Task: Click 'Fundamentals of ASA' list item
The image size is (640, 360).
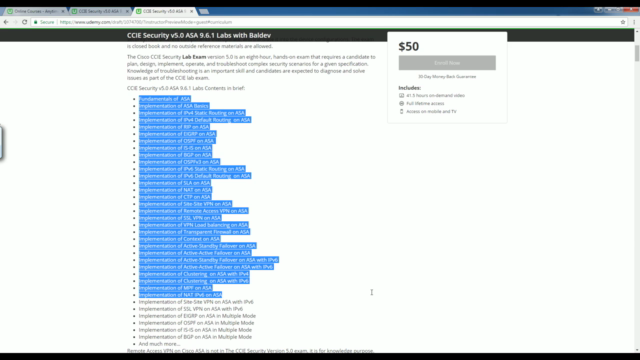Action: pos(164,99)
